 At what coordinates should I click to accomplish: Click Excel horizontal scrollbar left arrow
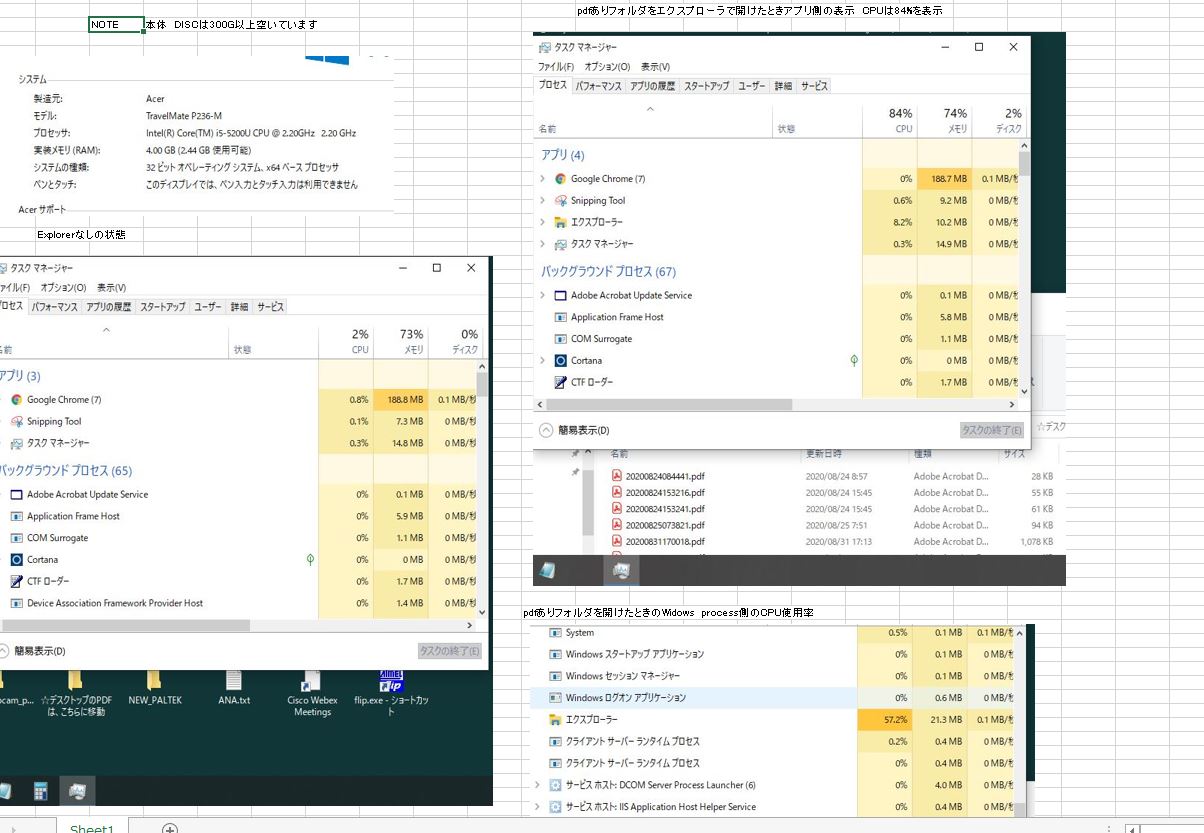pos(1131,828)
